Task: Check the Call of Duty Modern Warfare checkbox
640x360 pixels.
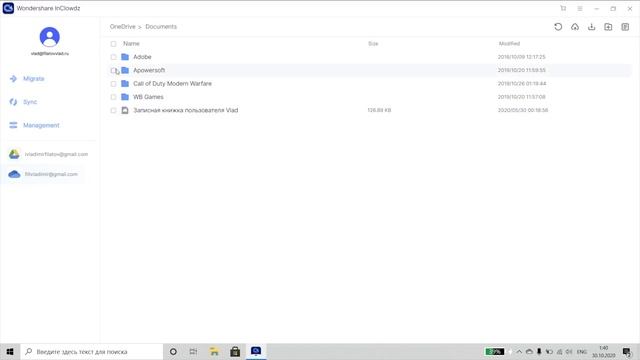Action: click(113, 84)
